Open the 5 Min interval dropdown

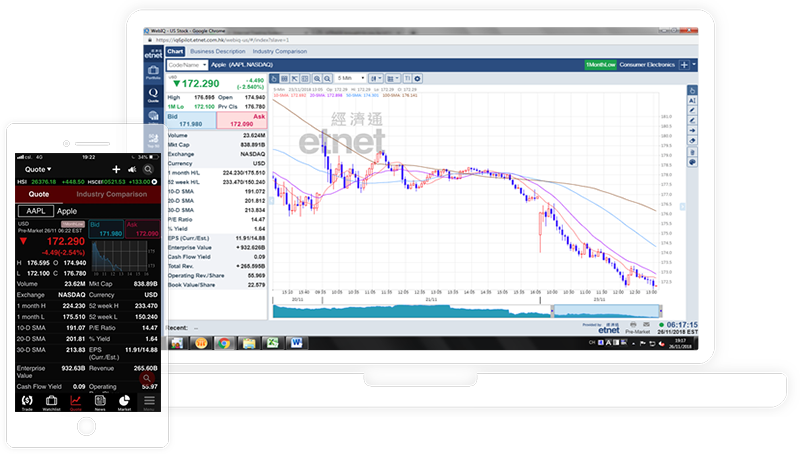(x=351, y=79)
